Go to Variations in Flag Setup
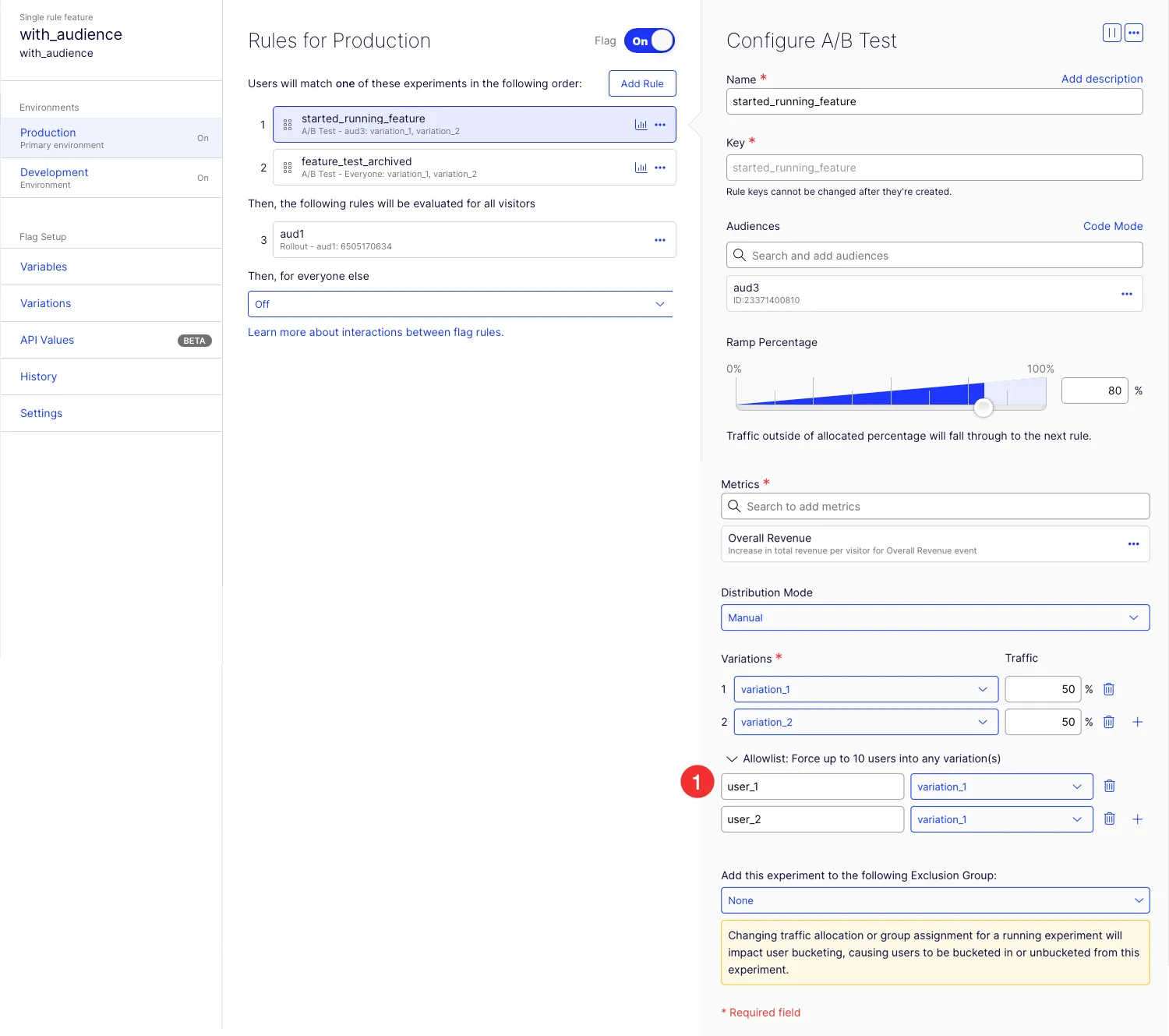This screenshot has height=1036, width=1169. (45, 303)
